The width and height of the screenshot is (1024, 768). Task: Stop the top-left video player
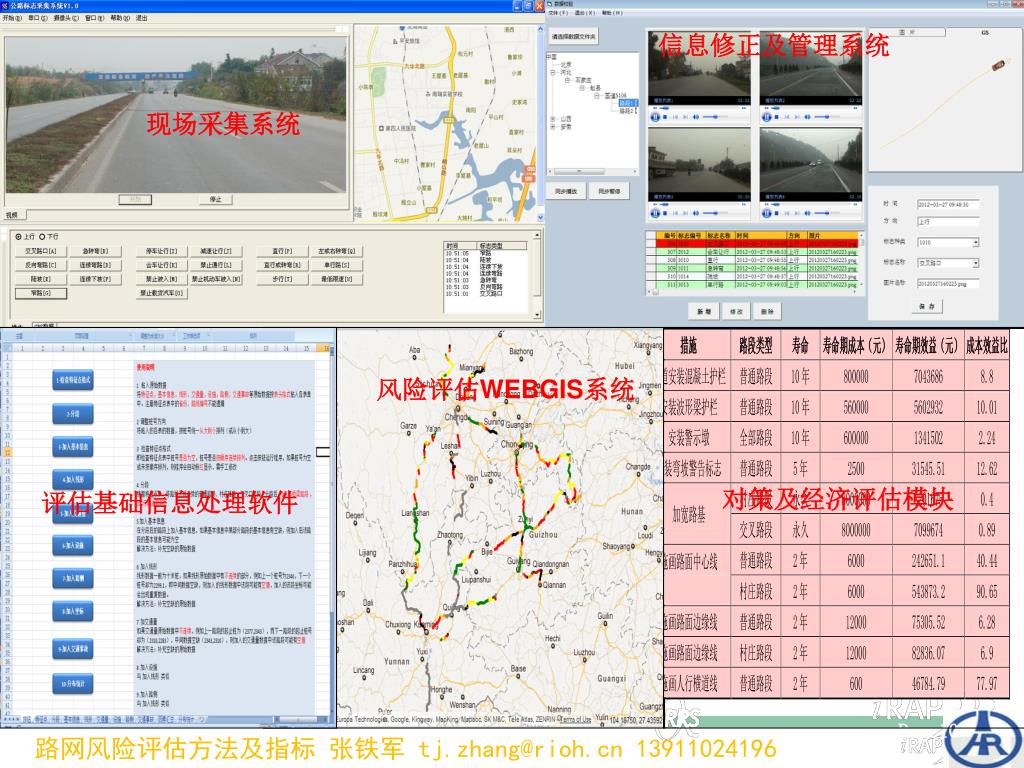coord(665,117)
